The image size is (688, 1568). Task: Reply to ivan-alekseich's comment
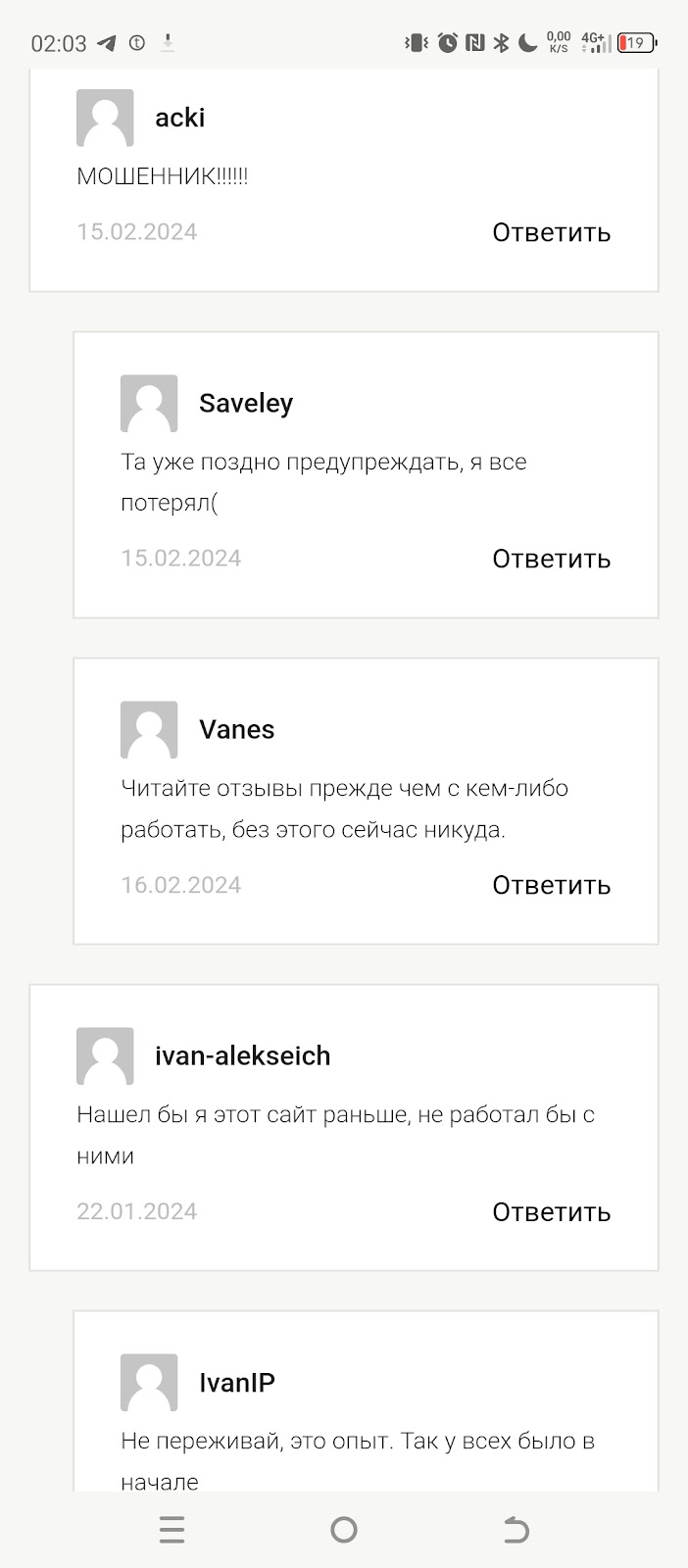point(551,1212)
